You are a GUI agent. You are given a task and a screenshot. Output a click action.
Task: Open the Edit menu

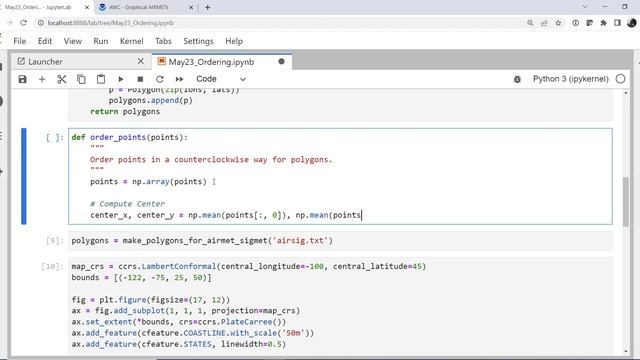[44, 41]
